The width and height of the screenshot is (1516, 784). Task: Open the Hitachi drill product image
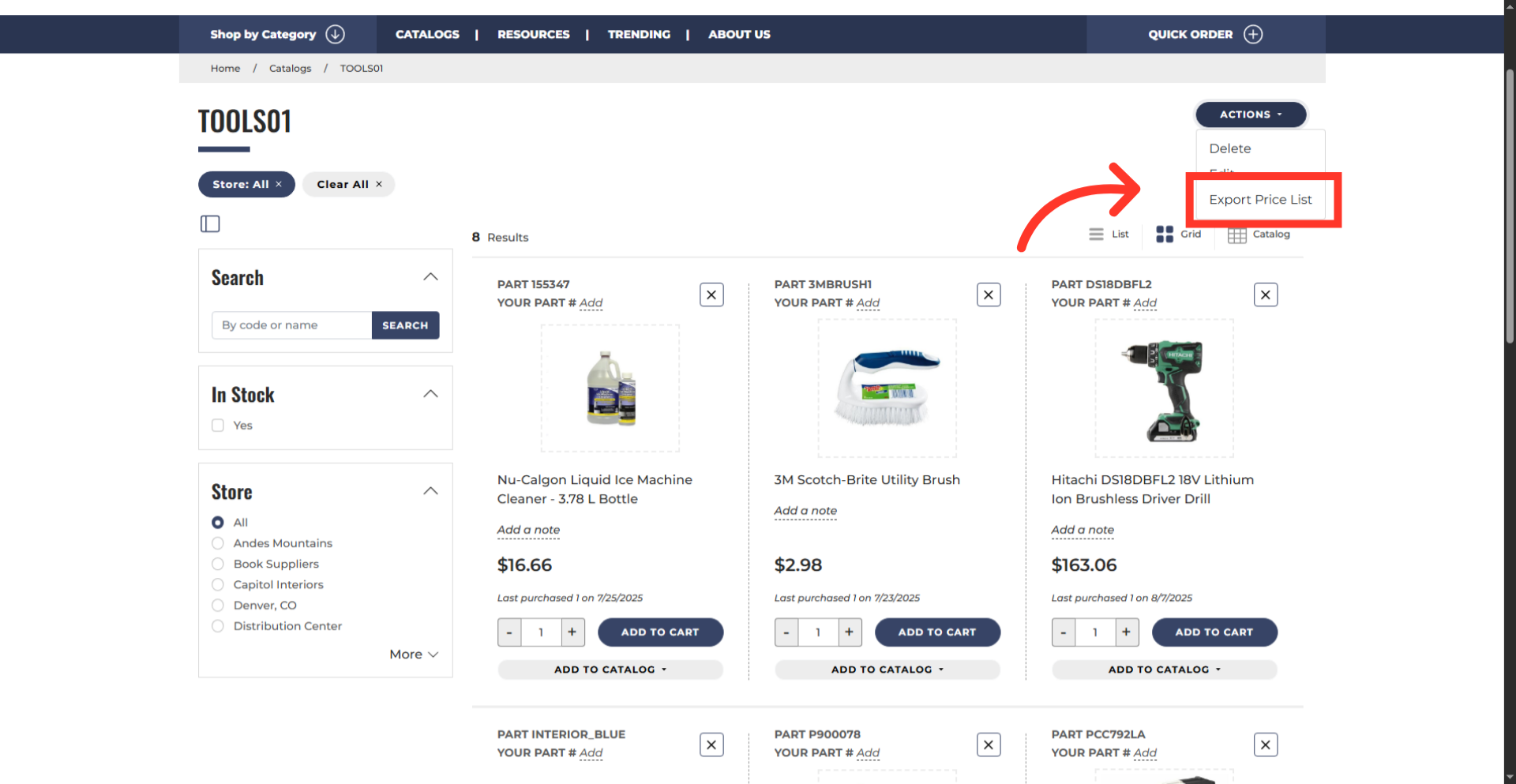1165,388
